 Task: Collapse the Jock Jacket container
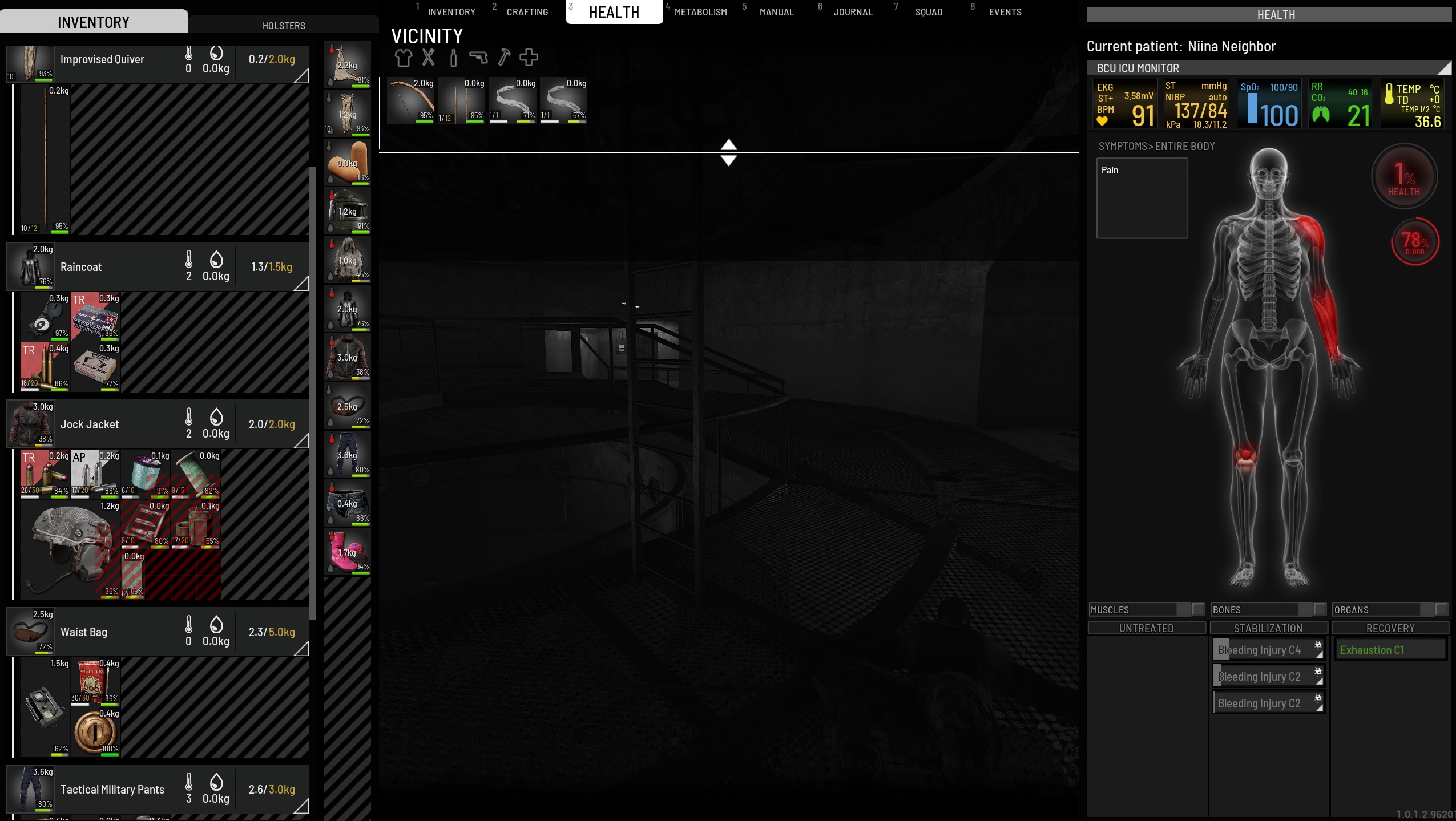[x=301, y=440]
